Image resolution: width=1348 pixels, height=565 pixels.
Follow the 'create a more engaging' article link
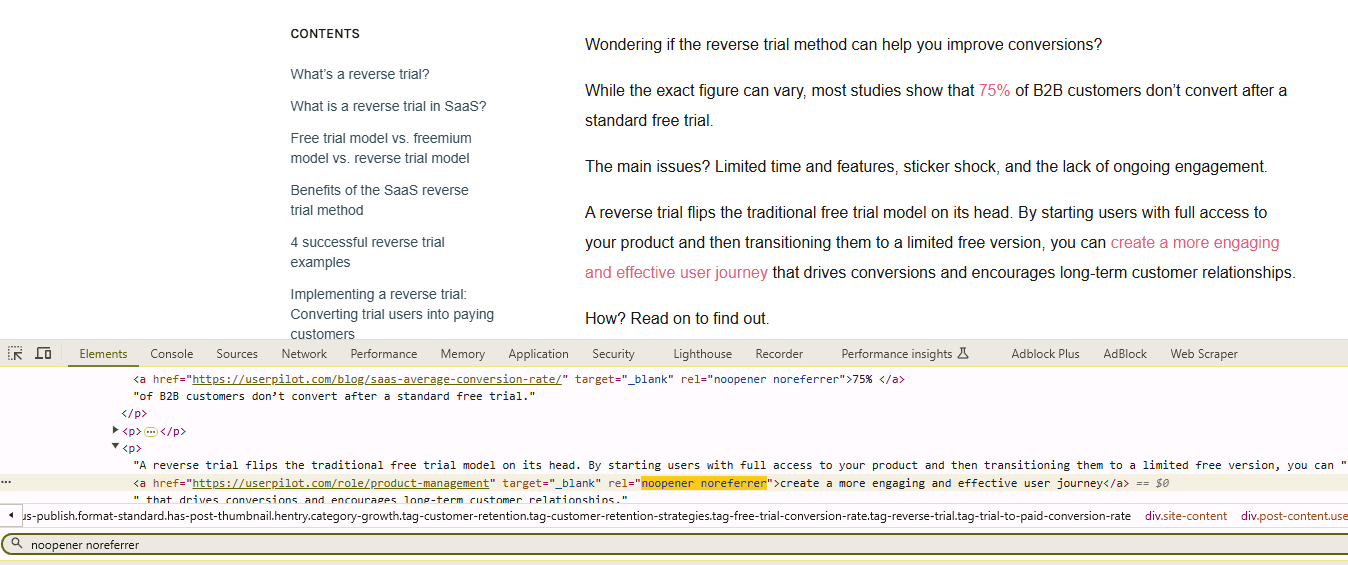(1194, 242)
